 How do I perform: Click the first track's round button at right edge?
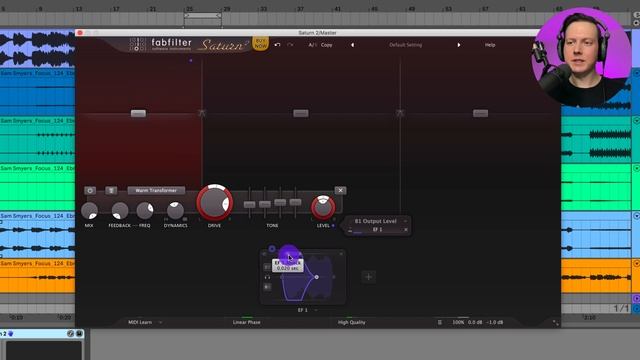636,73
